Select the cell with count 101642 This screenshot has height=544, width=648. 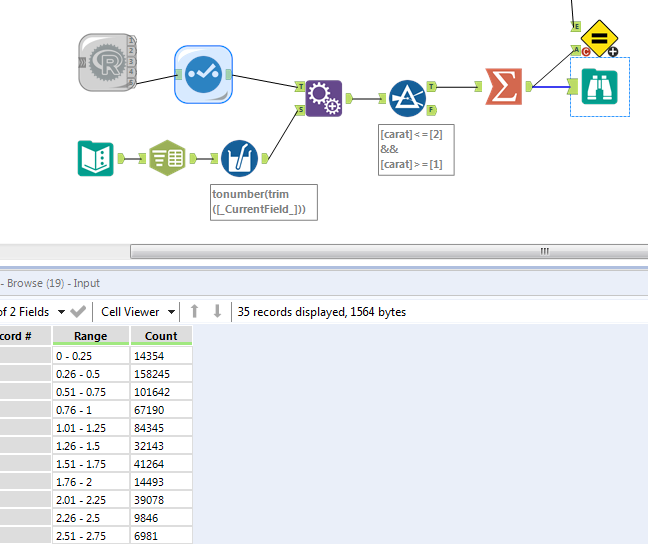(161, 392)
